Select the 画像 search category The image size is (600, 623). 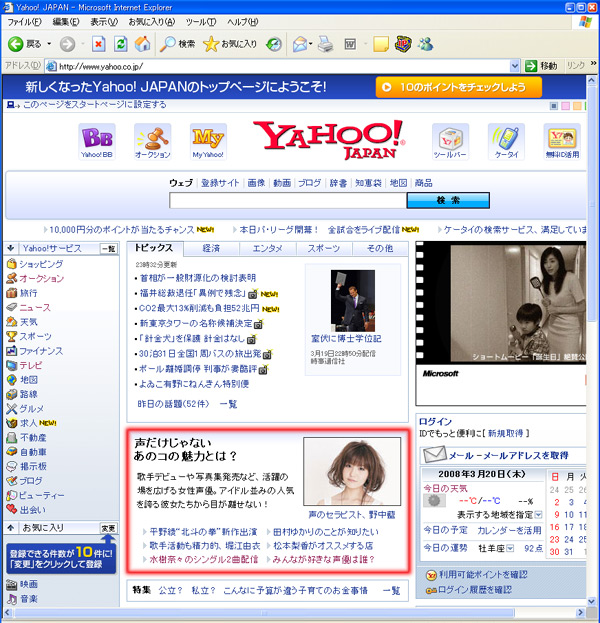tap(256, 183)
